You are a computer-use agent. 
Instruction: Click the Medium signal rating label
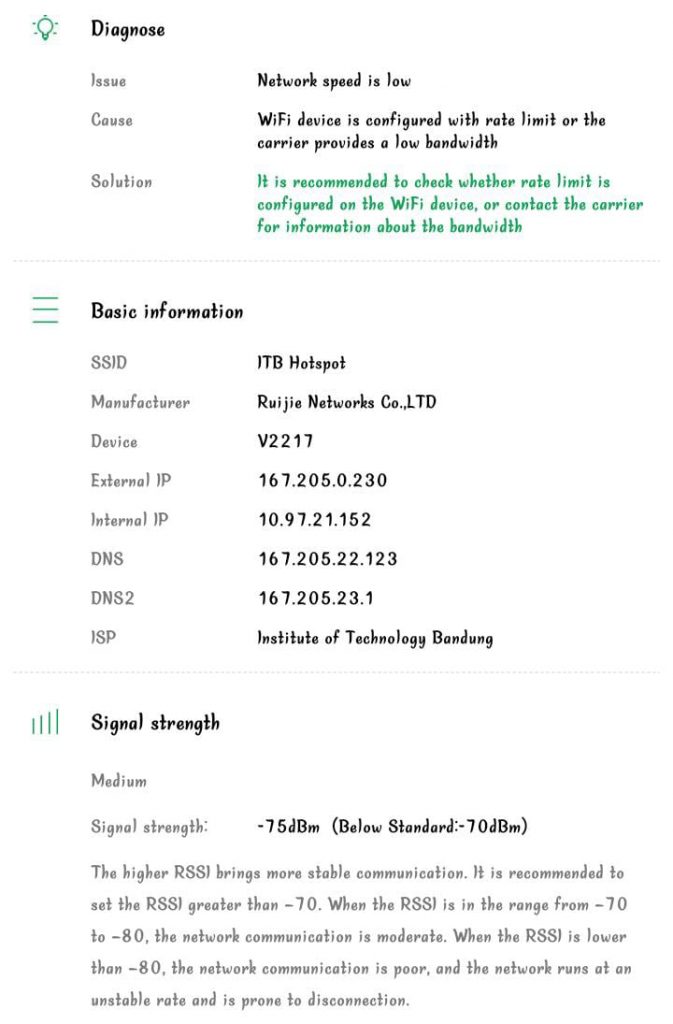tap(119, 781)
